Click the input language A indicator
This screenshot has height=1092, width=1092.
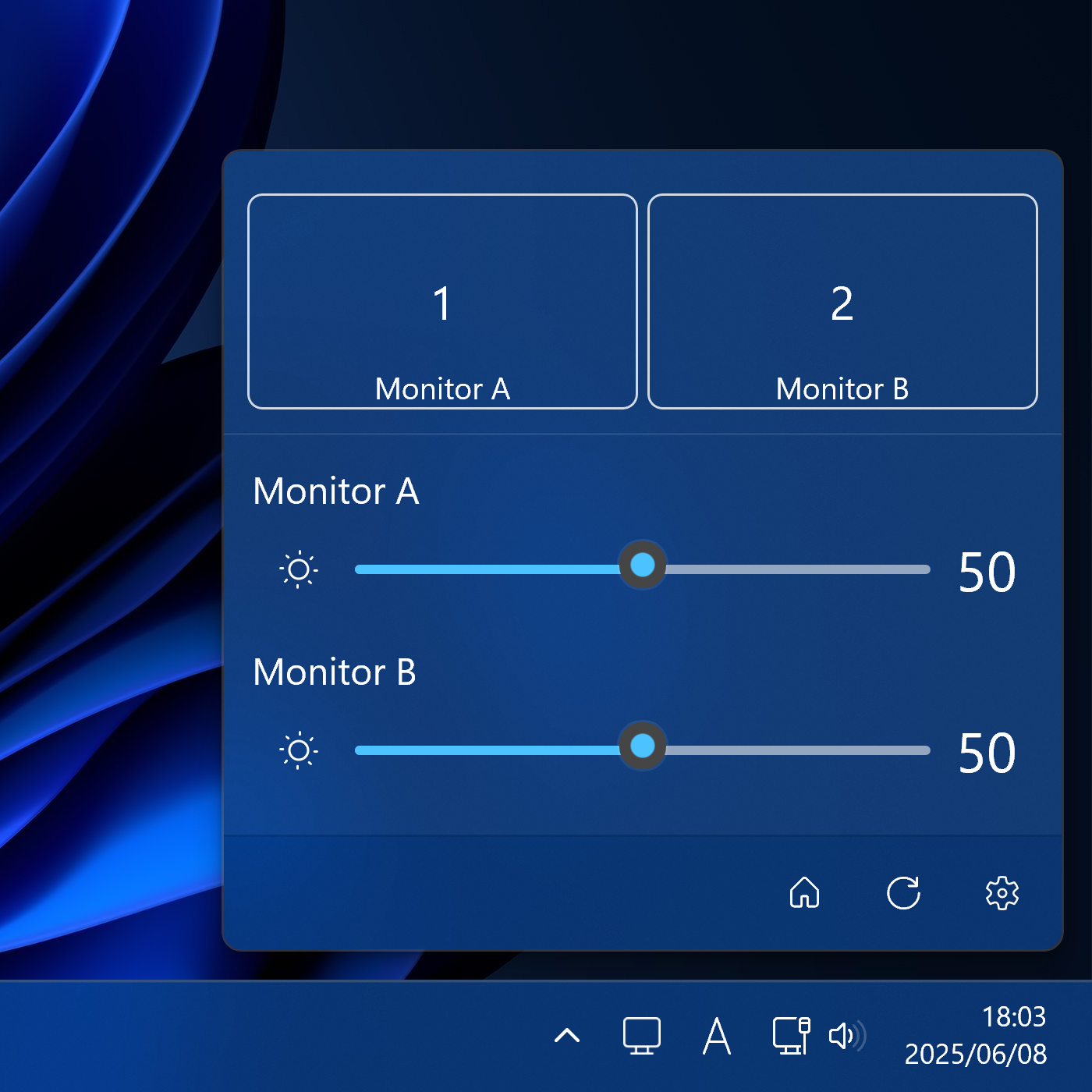click(x=717, y=1036)
